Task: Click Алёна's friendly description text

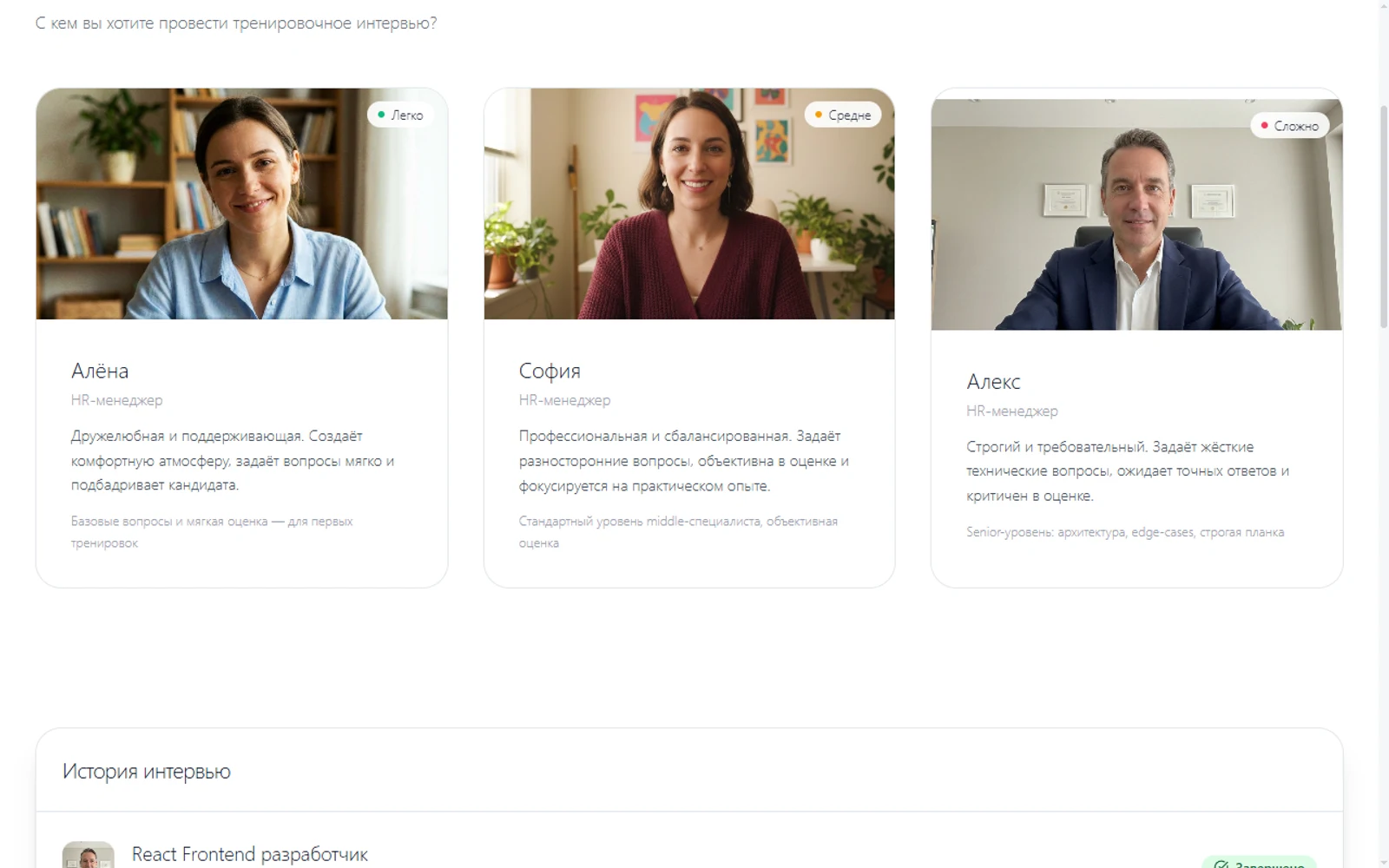Action: 233,460
